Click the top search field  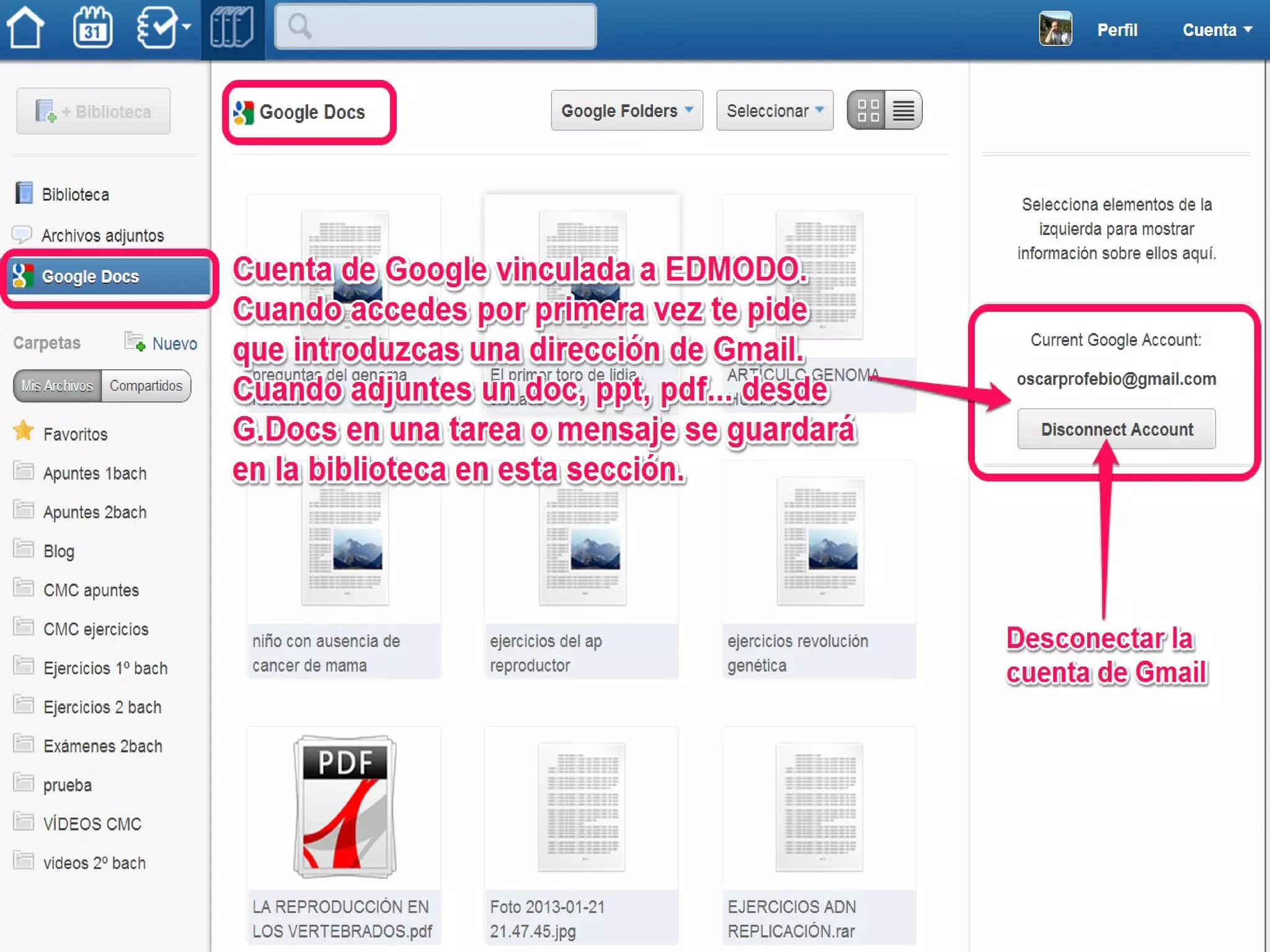[435, 27]
